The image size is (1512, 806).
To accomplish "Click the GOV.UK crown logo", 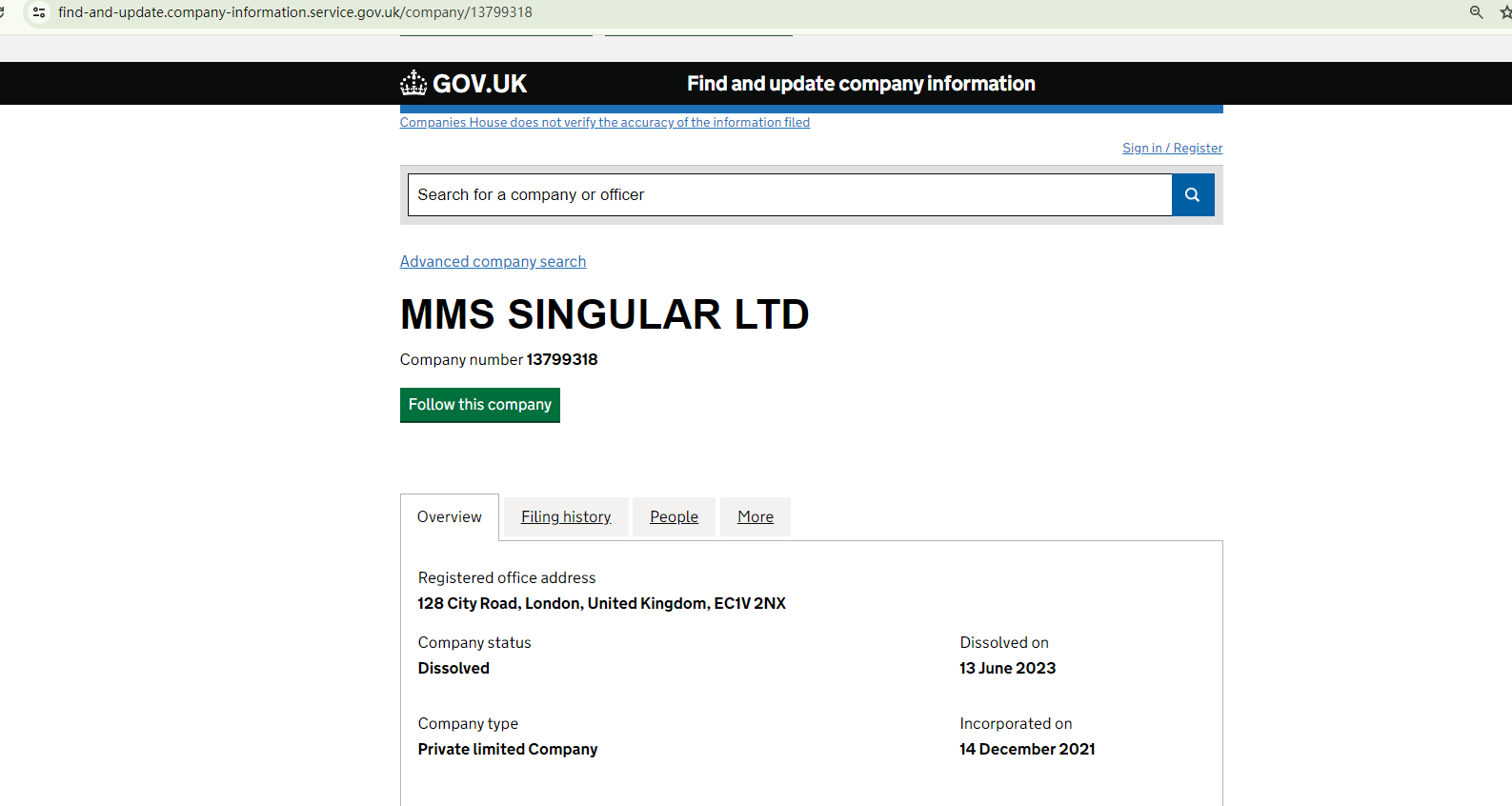I will pyautogui.click(x=413, y=83).
